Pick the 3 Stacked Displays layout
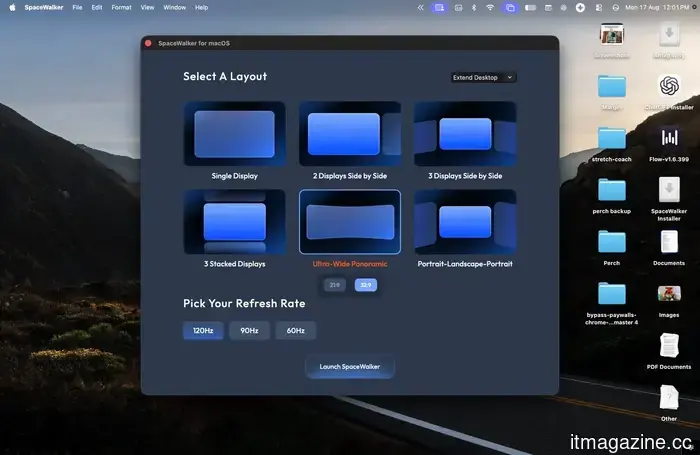 coord(234,221)
